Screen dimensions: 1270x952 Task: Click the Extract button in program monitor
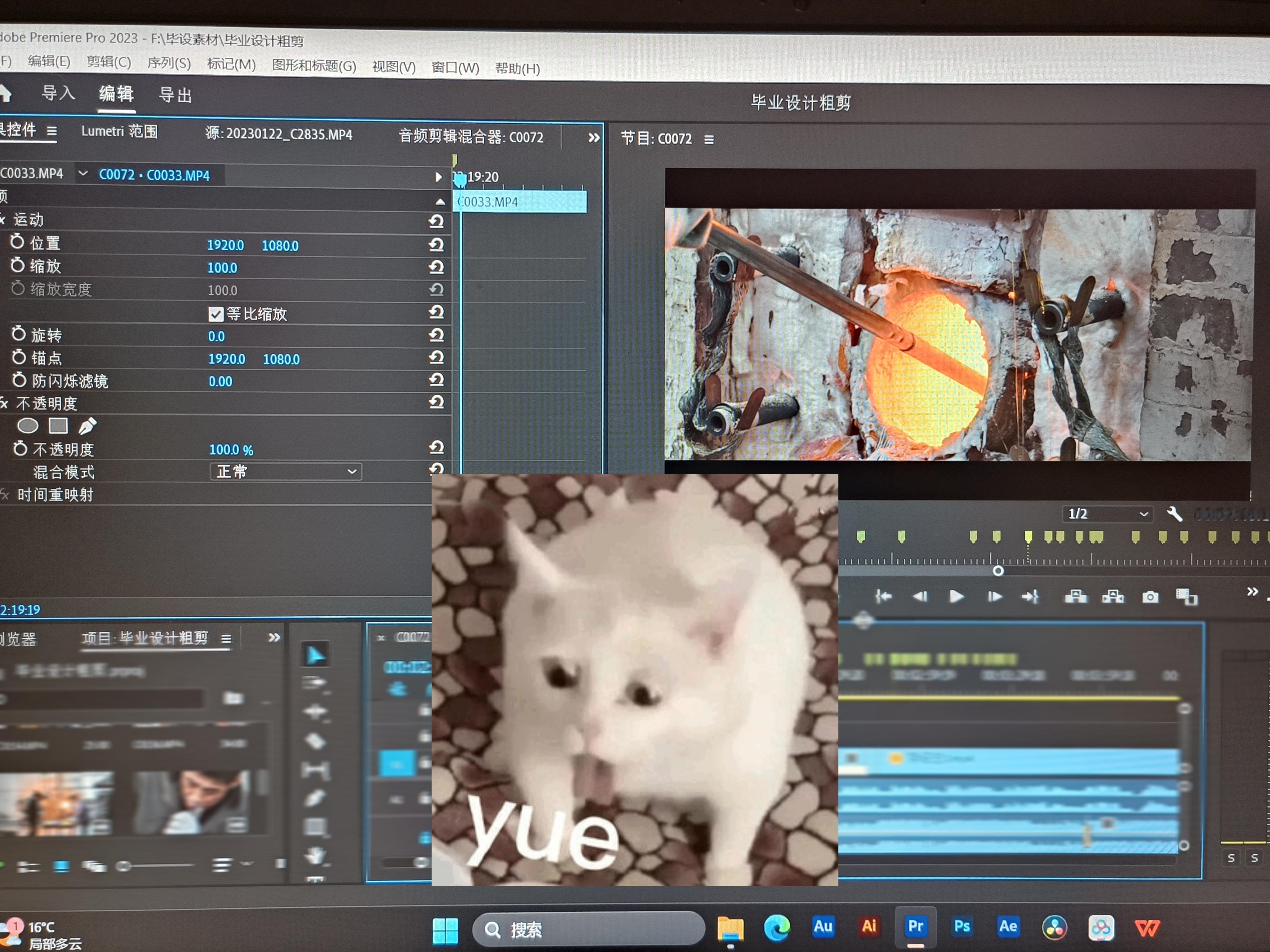1113,597
